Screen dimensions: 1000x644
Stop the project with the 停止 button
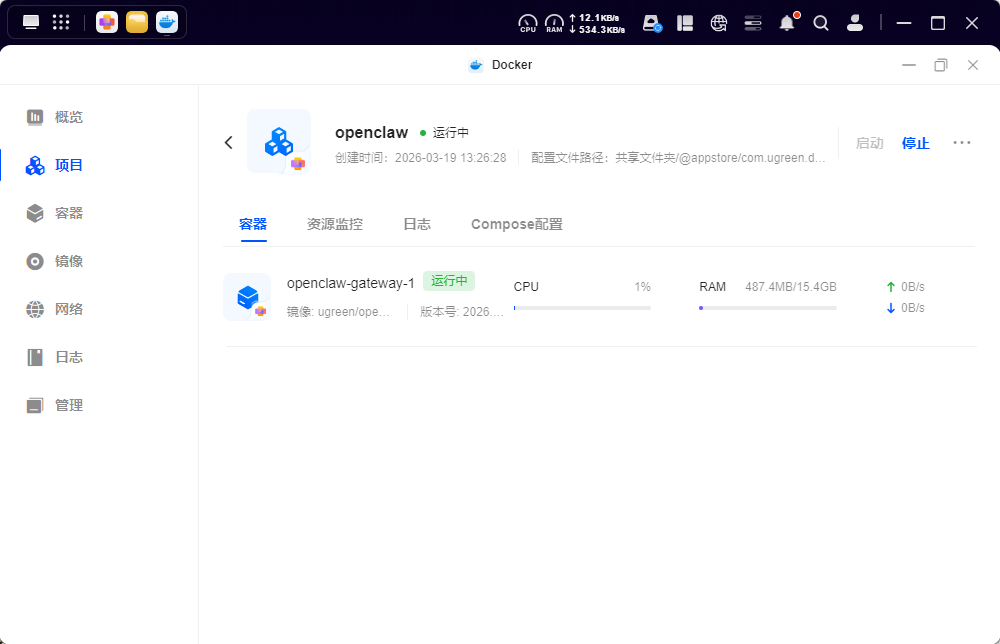(x=915, y=143)
